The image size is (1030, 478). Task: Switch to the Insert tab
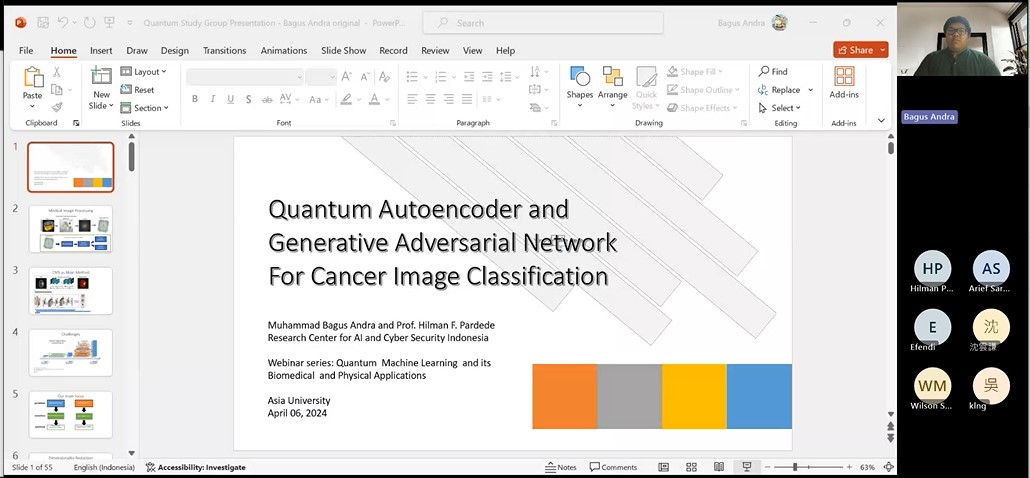(x=101, y=51)
